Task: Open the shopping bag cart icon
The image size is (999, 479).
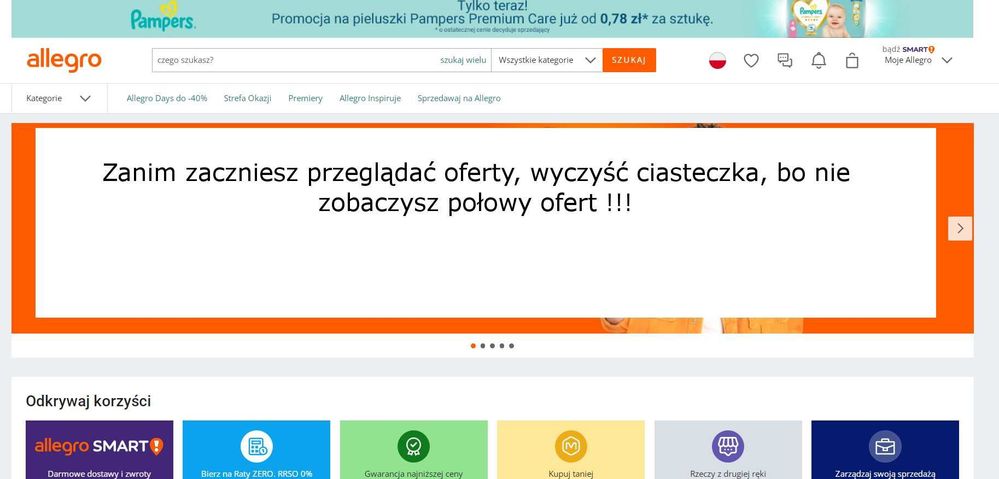Action: click(852, 61)
